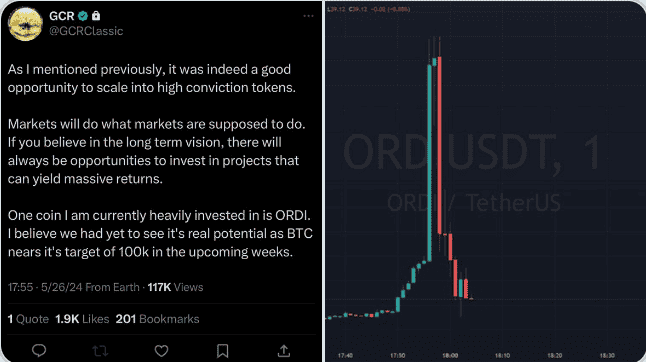Like the tweet with the heart icon
646x362 pixels.
pyautogui.click(x=161, y=351)
